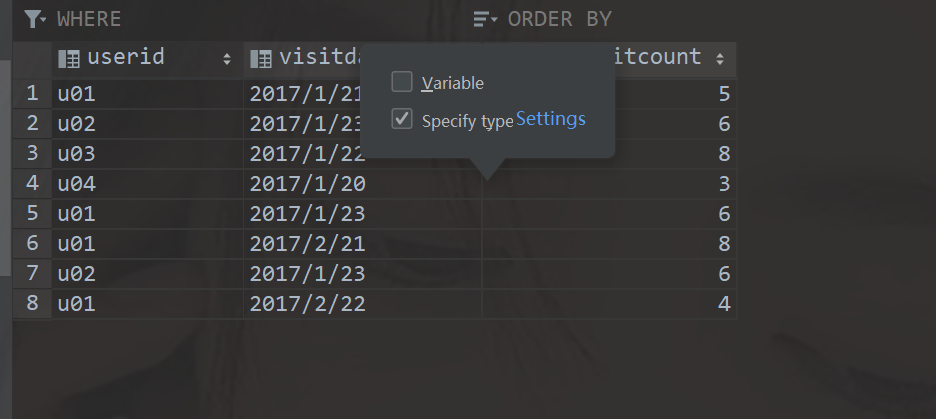Focus the WHERE filter text field
The height and width of the screenshot is (419, 936).
coord(250,19)
